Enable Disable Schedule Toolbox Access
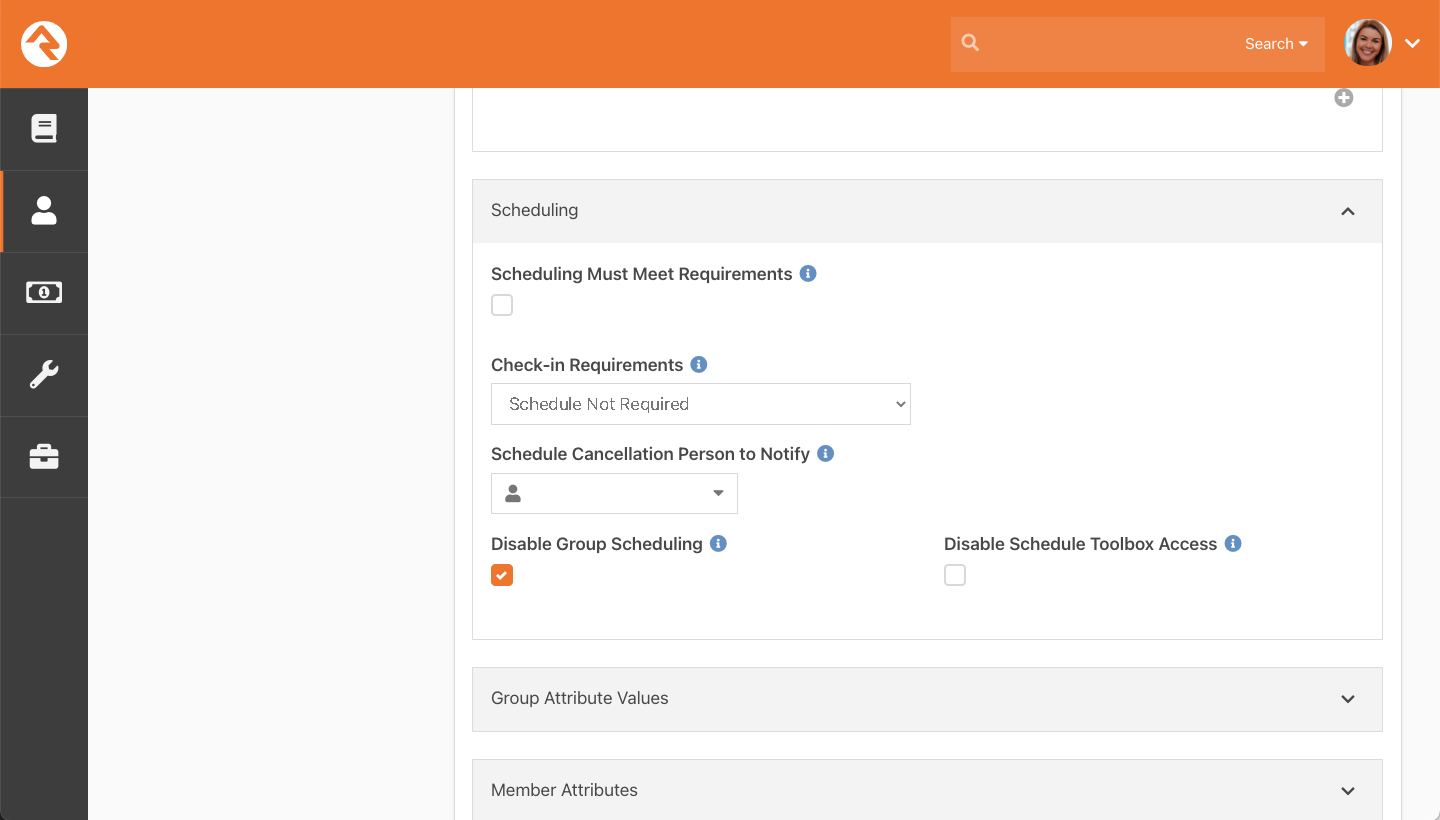The width and height of the screenshot is (1440, 820). [x=955, y=575]
